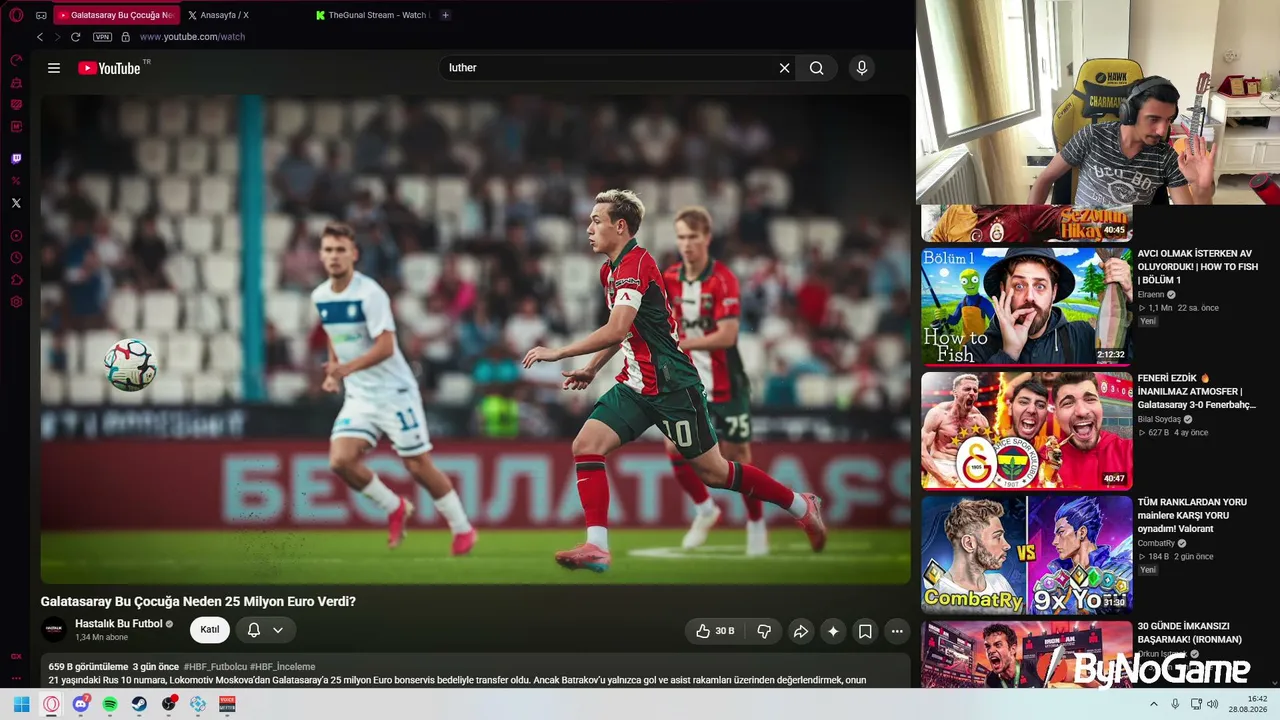This screenshot has width=1280, height=720.
Task: Open Discord from the taskbar
Action: click(x=81, y=704)
